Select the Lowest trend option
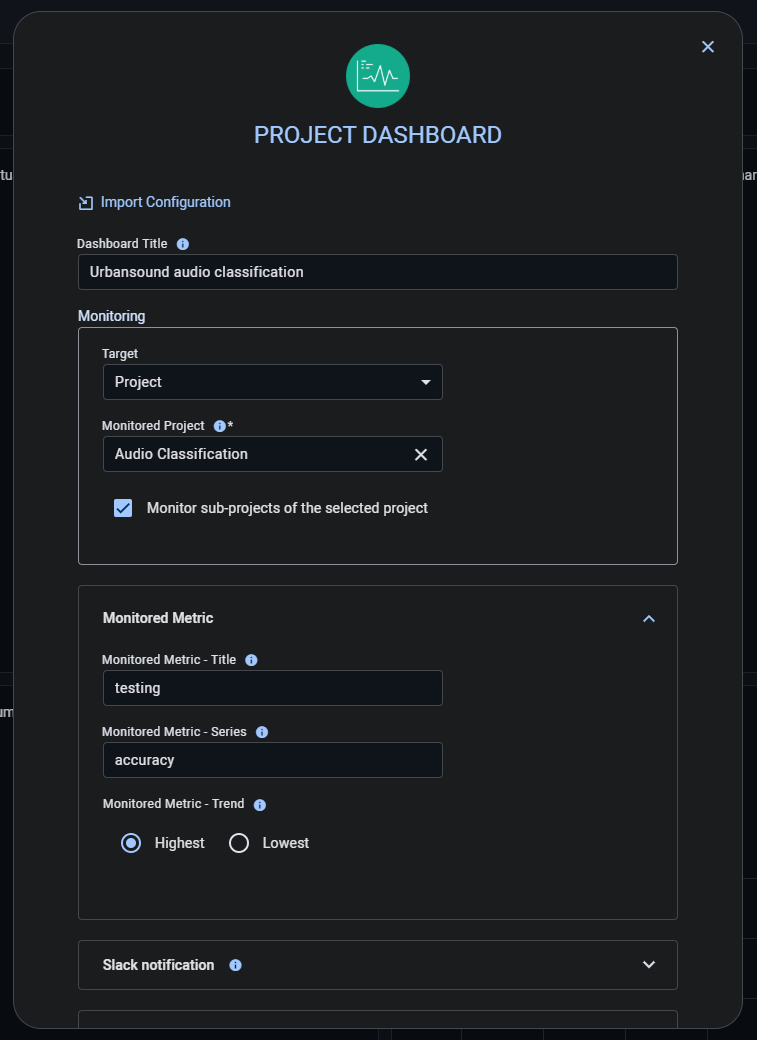The width and height of the screenshot is (757, 1040). point(239,843)
